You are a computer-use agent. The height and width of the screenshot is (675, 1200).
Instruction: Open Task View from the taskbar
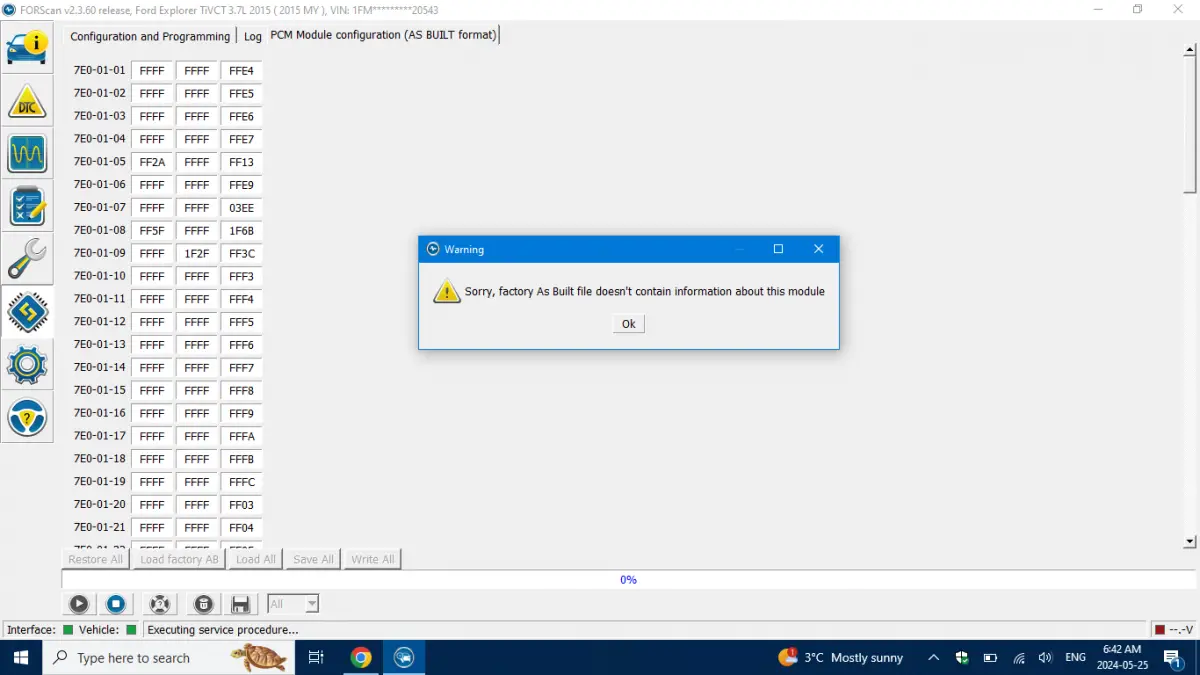pyautogui.click(x=316, y=657)
